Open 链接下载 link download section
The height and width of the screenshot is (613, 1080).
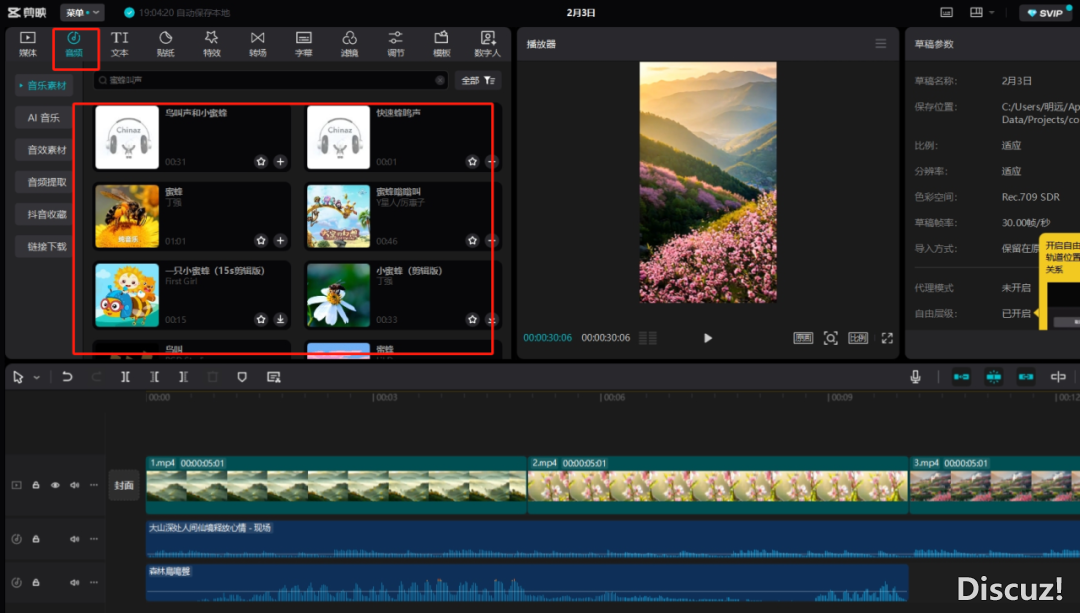pos(43,247)
